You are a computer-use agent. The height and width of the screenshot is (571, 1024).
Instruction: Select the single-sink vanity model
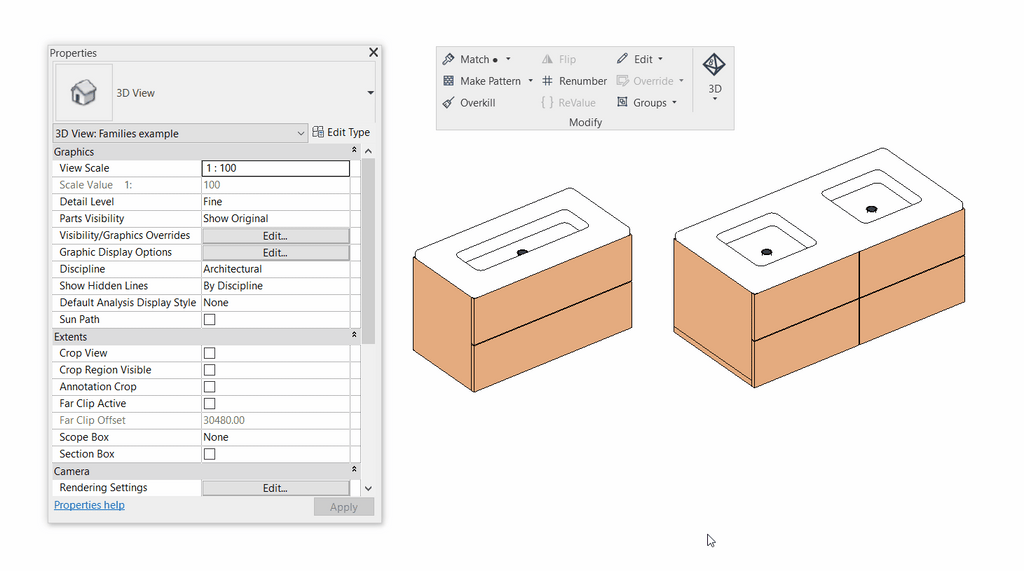(x=522, y=289)
